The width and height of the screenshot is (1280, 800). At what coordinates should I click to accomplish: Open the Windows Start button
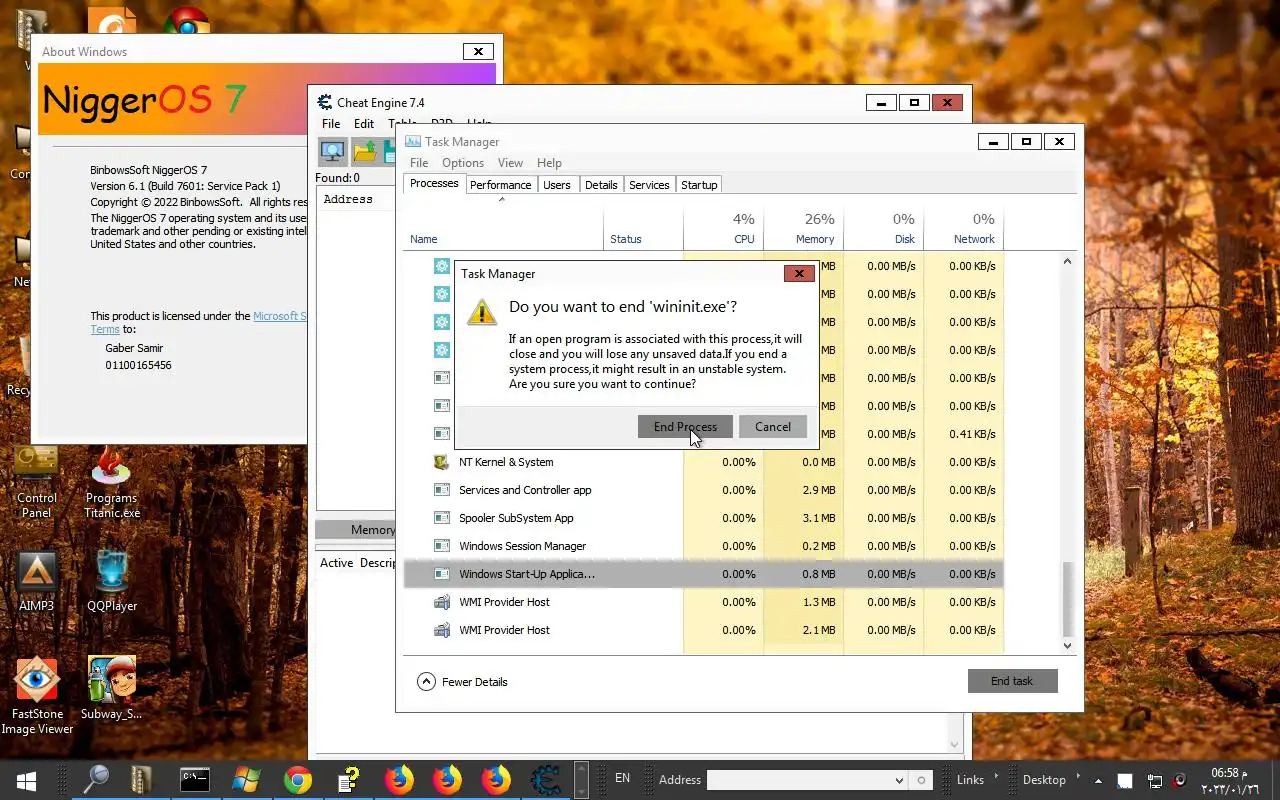27,780
